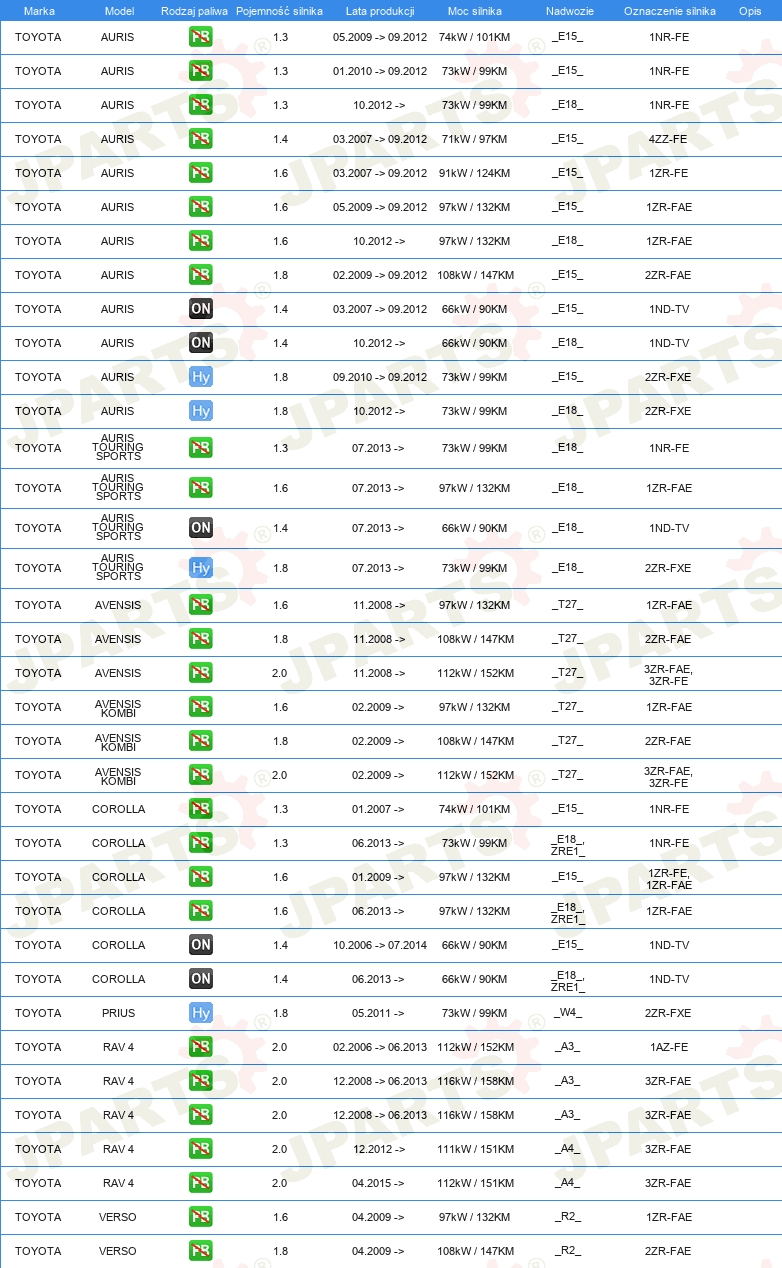Click the Moc silnika column header
Screen dimensions: 782x1268
[474, 11]
